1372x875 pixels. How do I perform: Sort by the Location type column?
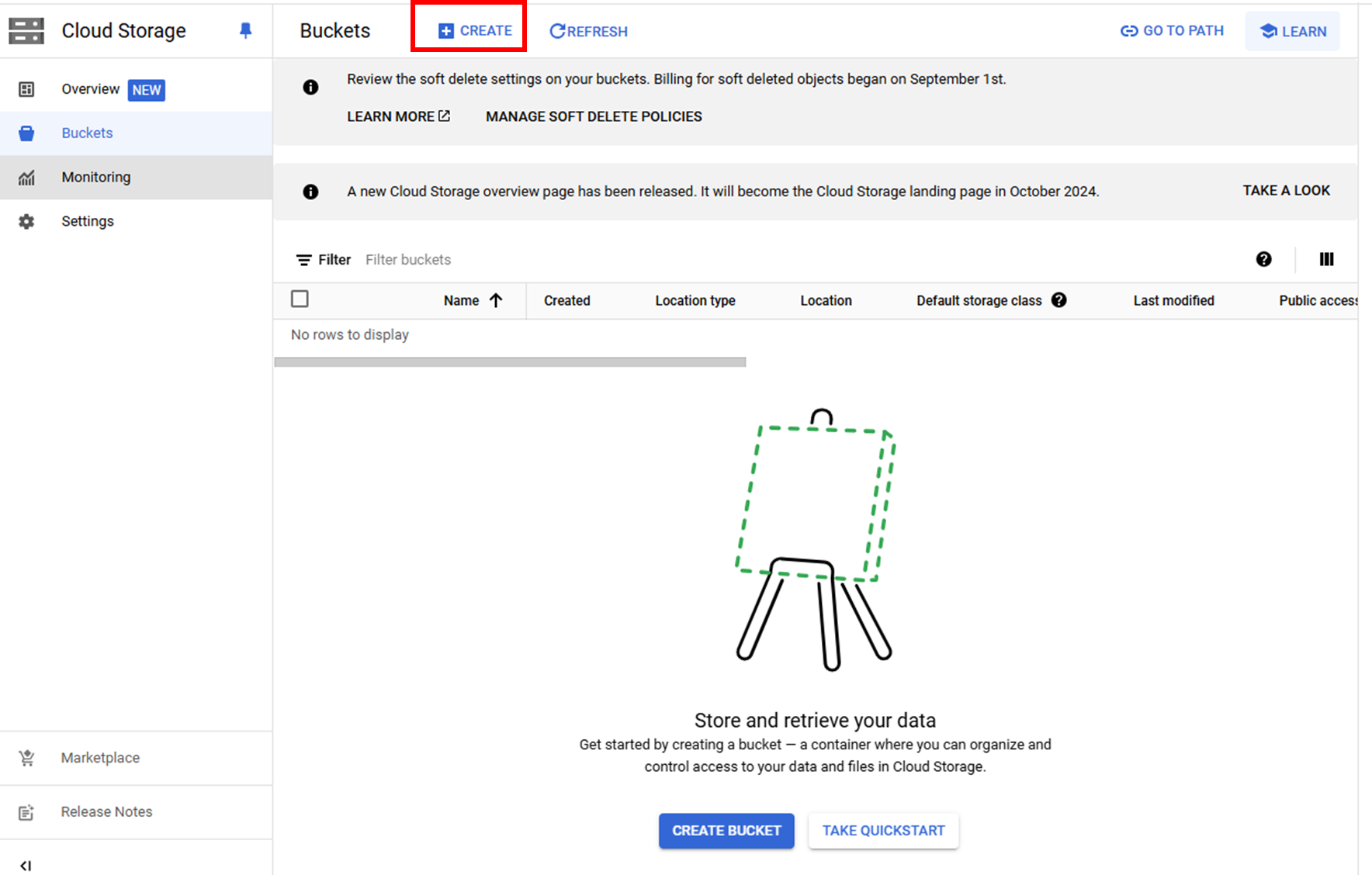click(x=695, y=301)
